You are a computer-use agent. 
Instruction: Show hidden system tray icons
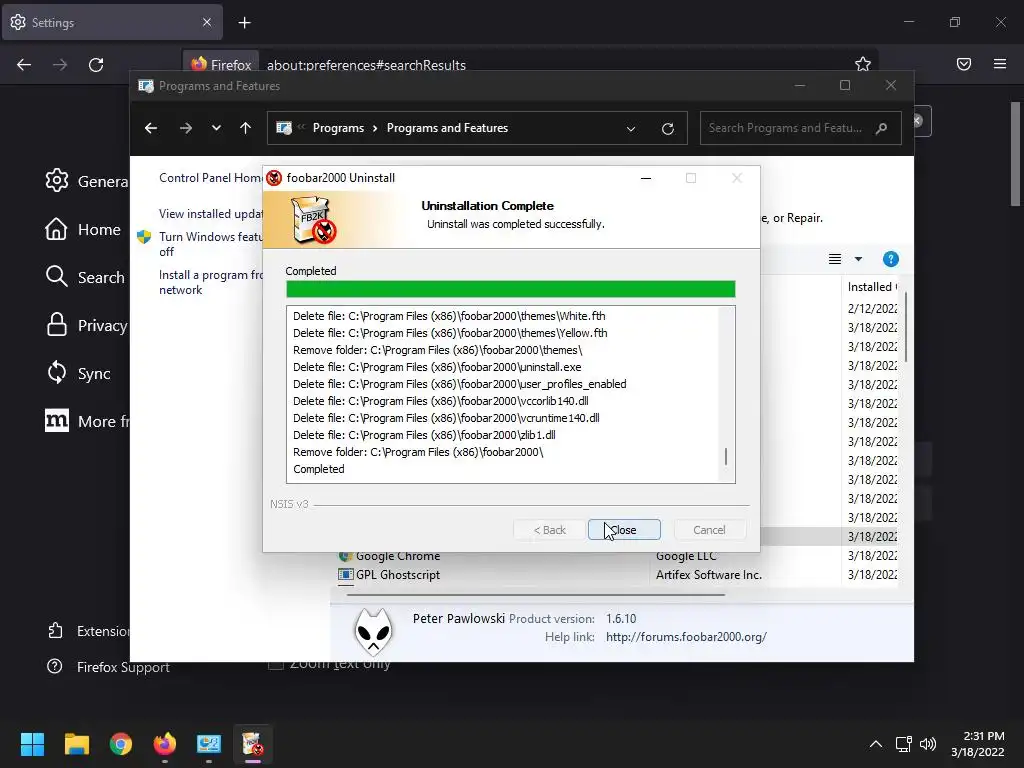(876, 744)
